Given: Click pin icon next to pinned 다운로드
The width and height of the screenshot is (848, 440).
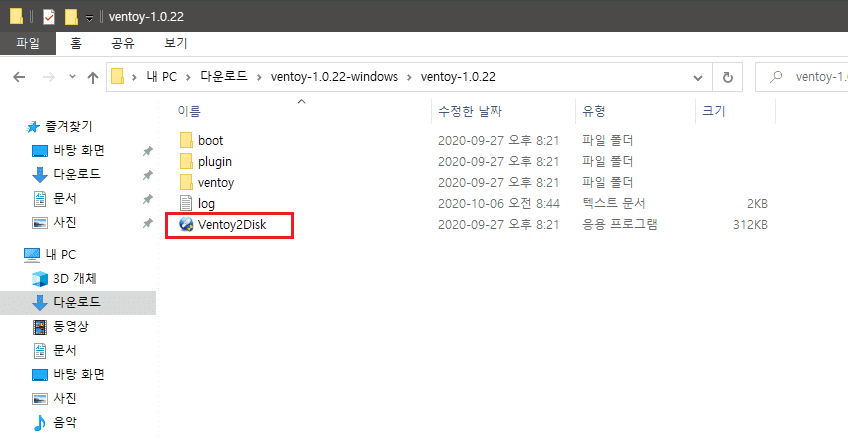Looking at the screenshot, I should coord(147,175).
